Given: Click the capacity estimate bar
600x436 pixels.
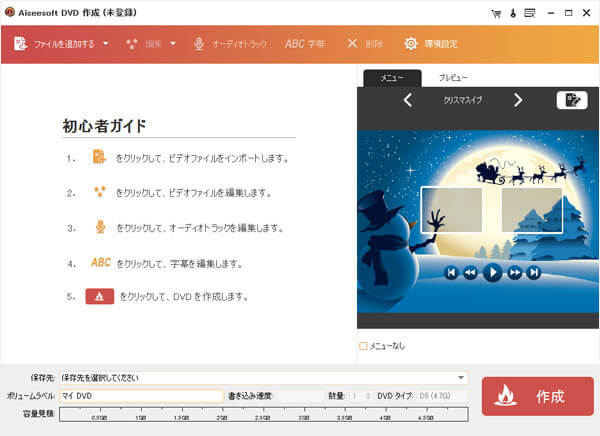Looking at the screenshot, I should [264, 415].
